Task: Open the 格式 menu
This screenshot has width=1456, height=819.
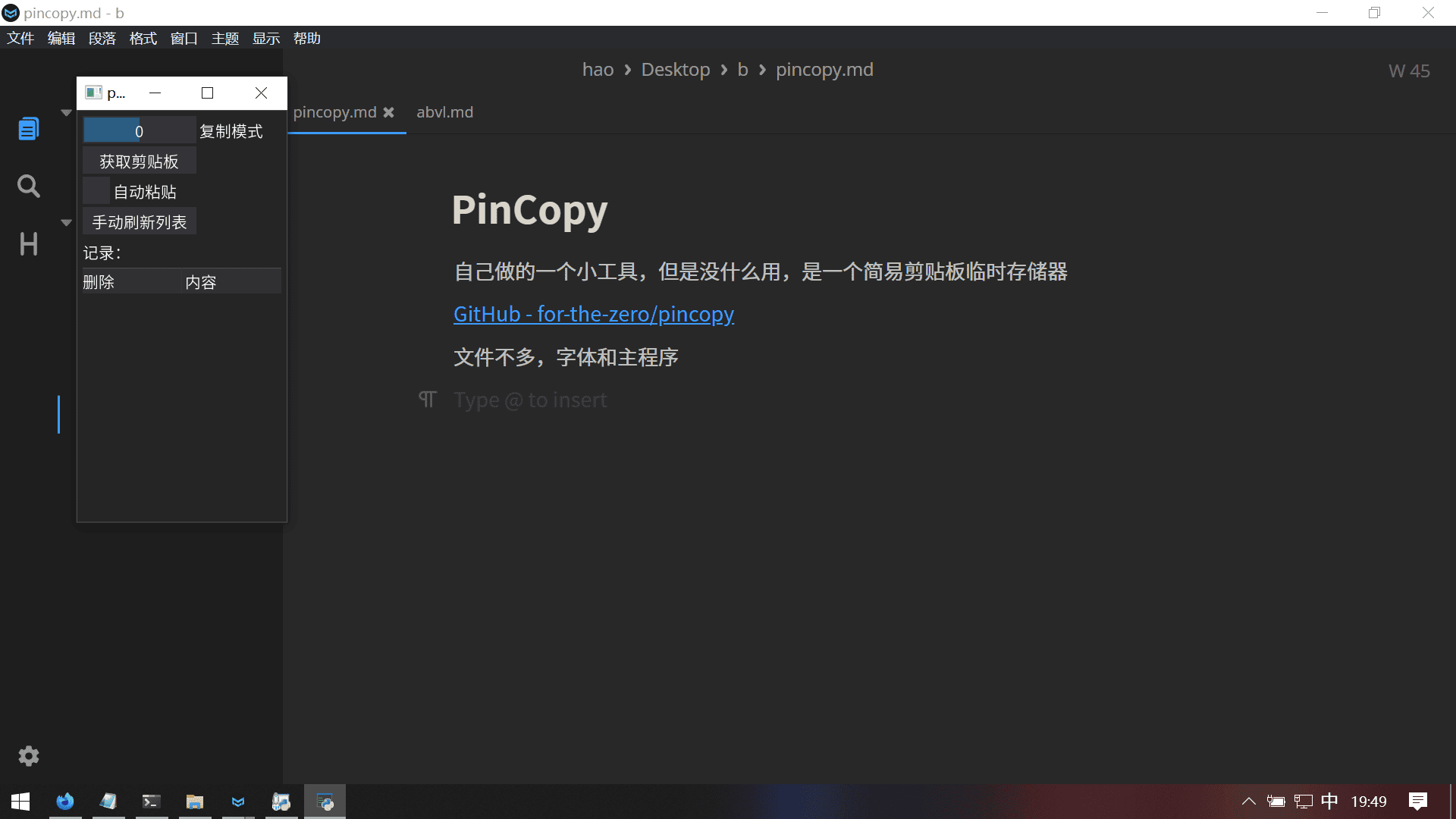Action: coord(143,38)
